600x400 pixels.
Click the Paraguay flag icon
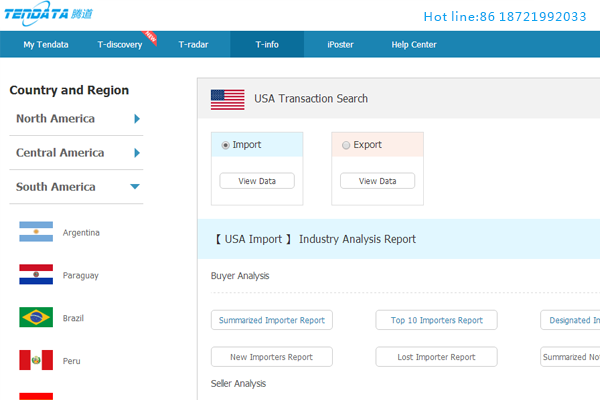(x=36, y=274)
